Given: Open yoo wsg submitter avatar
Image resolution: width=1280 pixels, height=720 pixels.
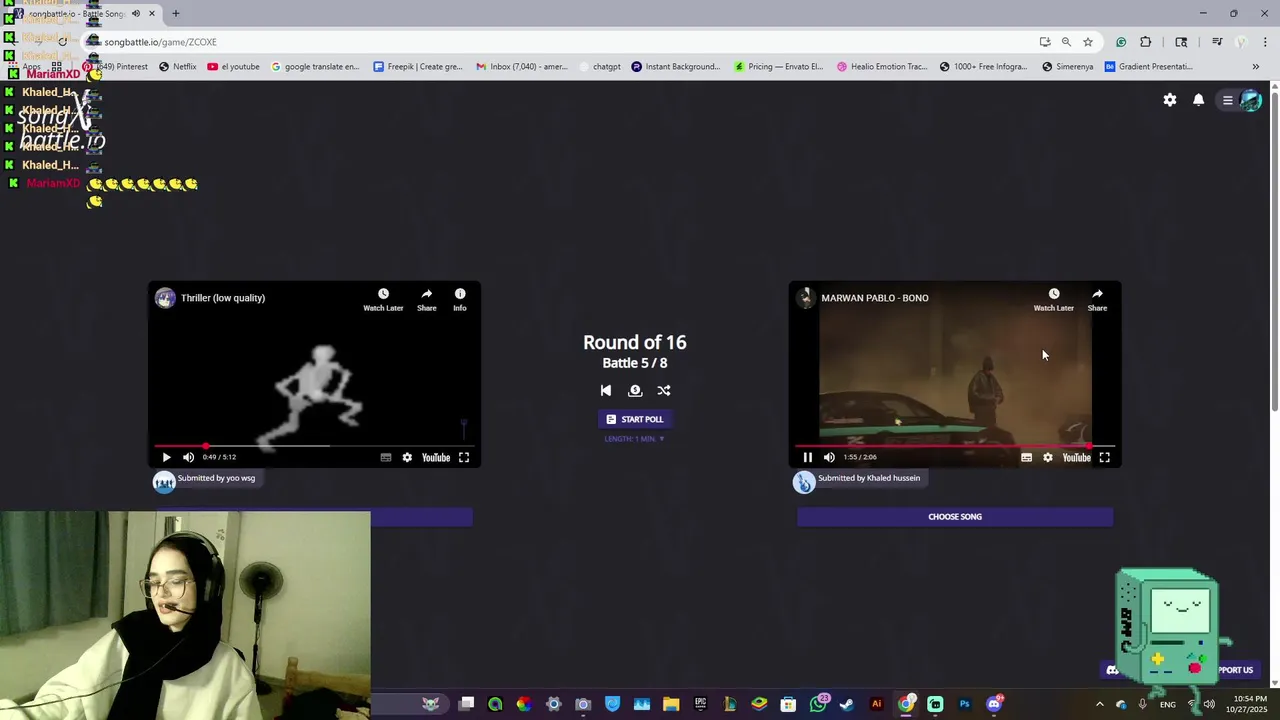Looking at the screenshot, I should pos(164,482).
